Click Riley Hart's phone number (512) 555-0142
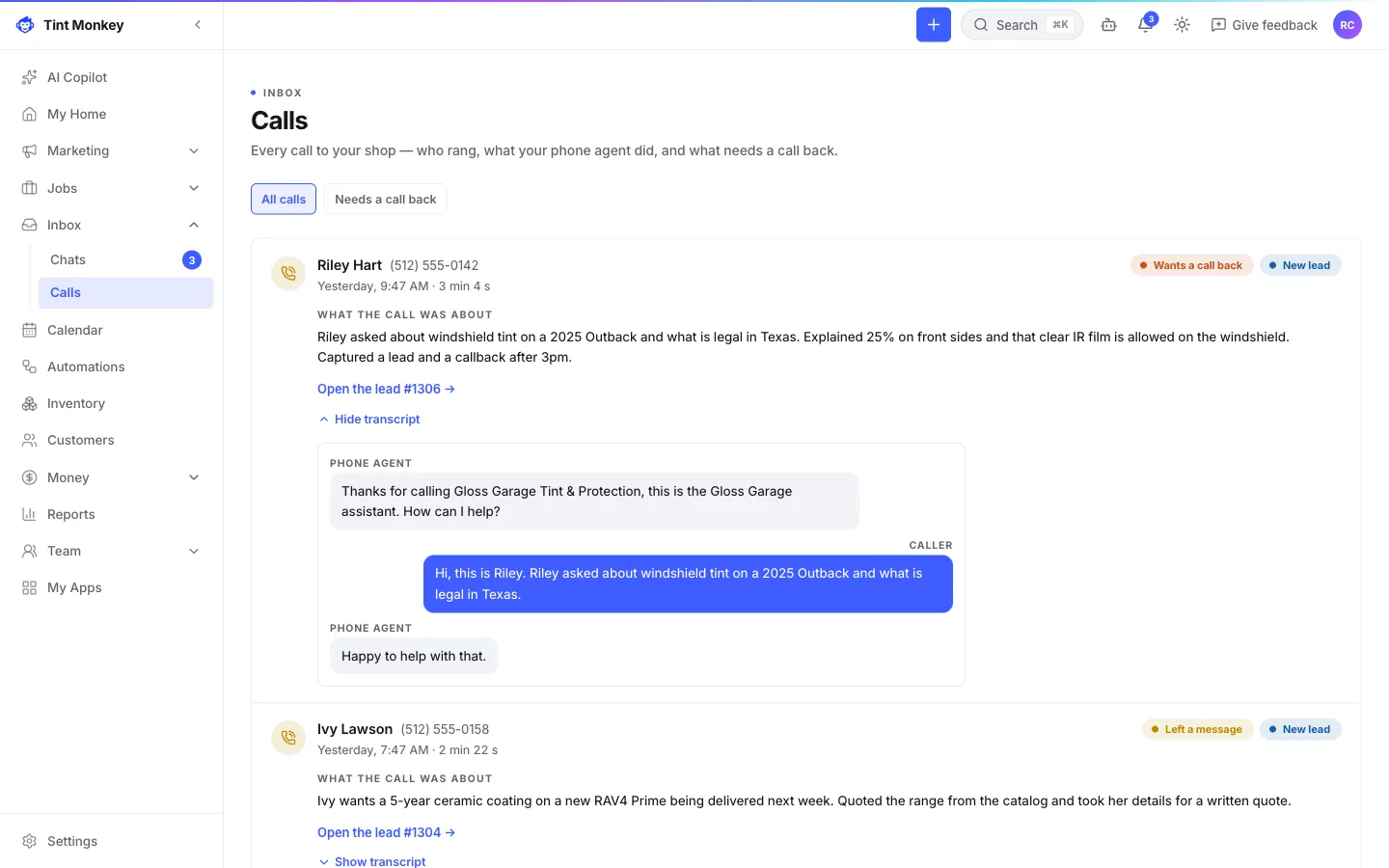 (x=434, y=265)
